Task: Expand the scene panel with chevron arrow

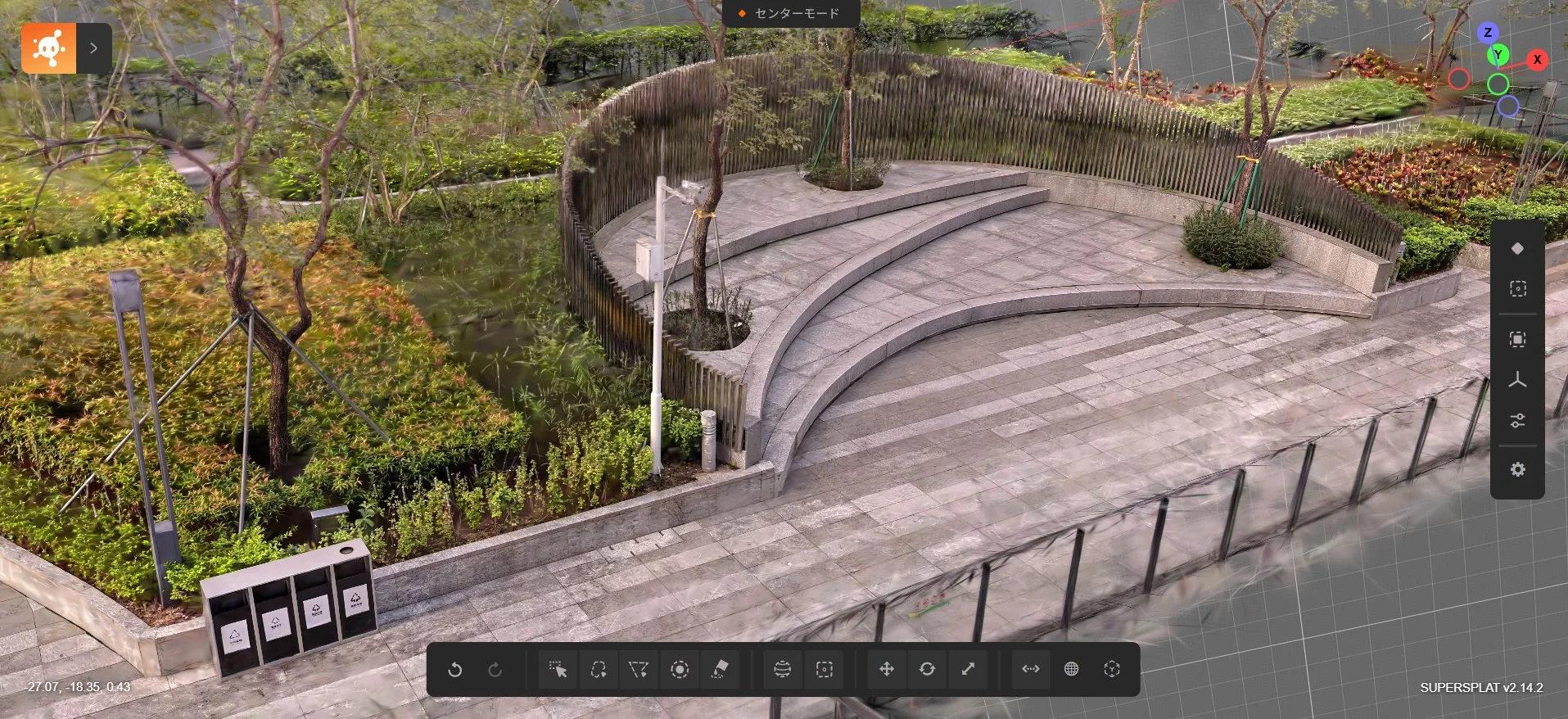Action: click(94, 48)
